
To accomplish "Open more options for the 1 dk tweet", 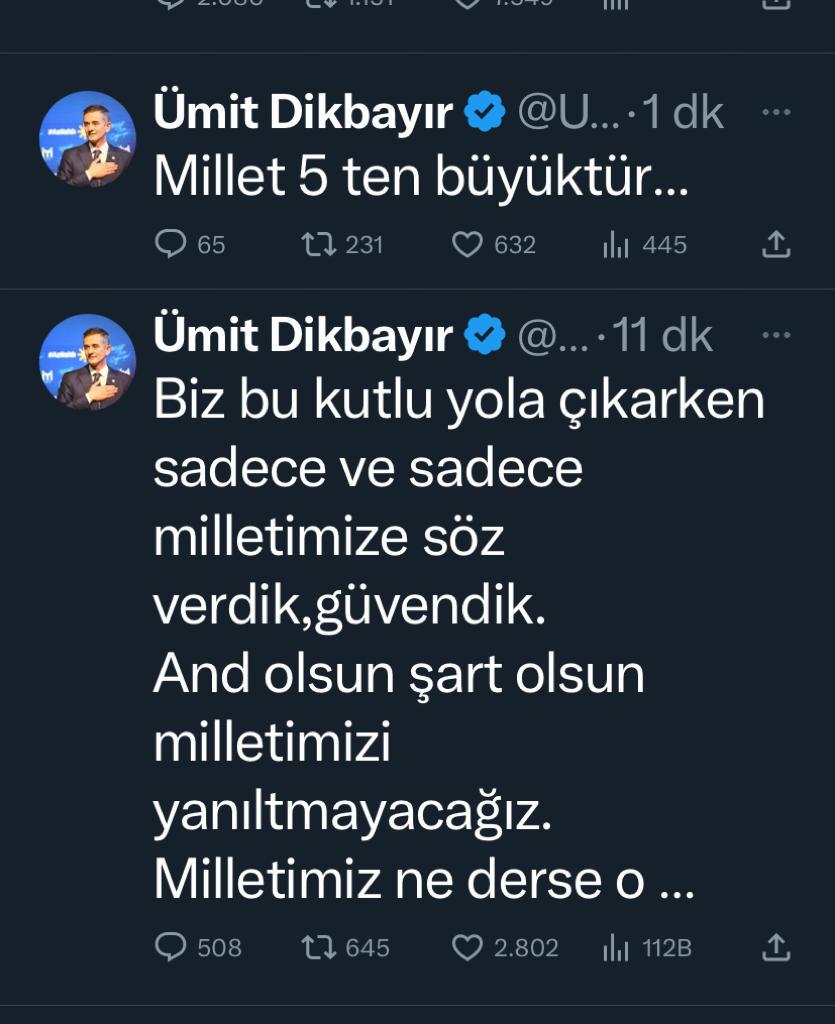I will pos(776,112).
